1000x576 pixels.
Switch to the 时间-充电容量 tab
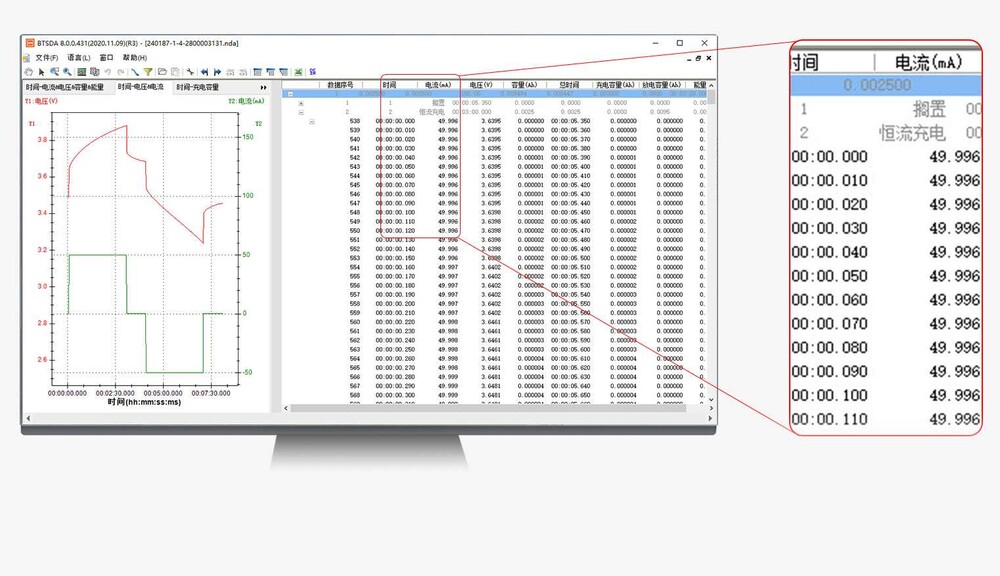(x=197, y=88)
